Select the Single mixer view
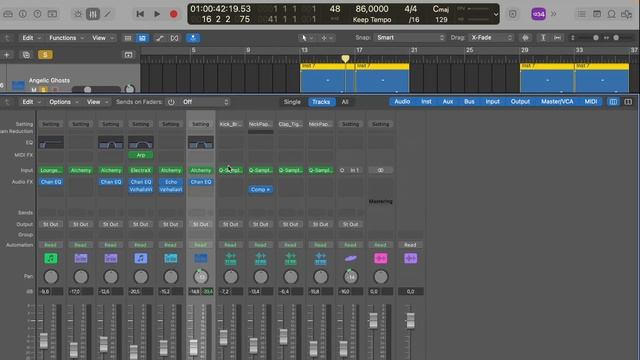 point(292,102)
